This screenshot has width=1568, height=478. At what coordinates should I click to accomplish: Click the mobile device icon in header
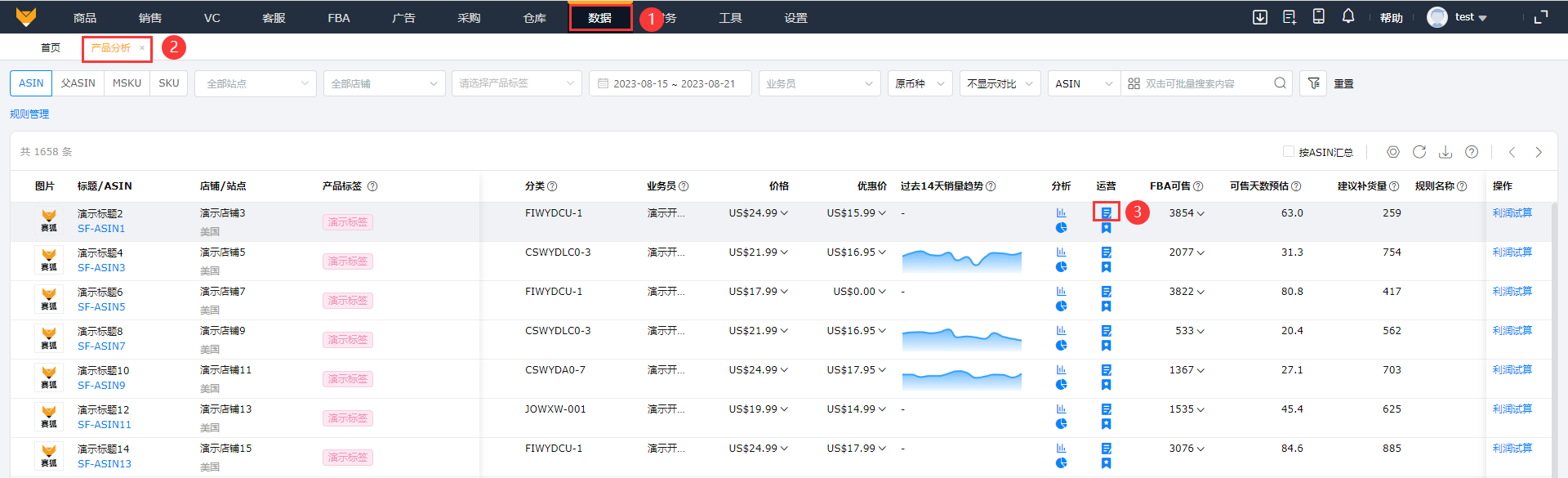(x=1318, y=16)
